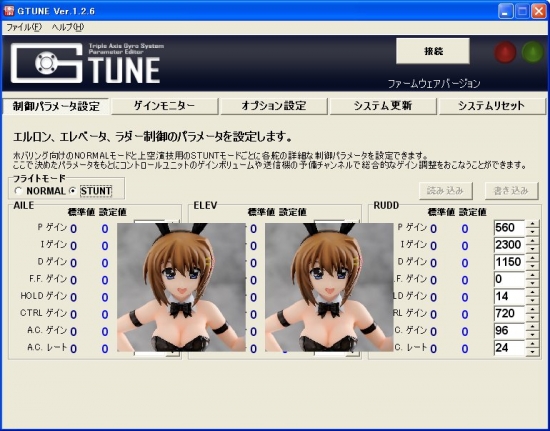550x431 pixels.
Task: Click the GTUNE title bar app icon
Action: coord(8,11)
